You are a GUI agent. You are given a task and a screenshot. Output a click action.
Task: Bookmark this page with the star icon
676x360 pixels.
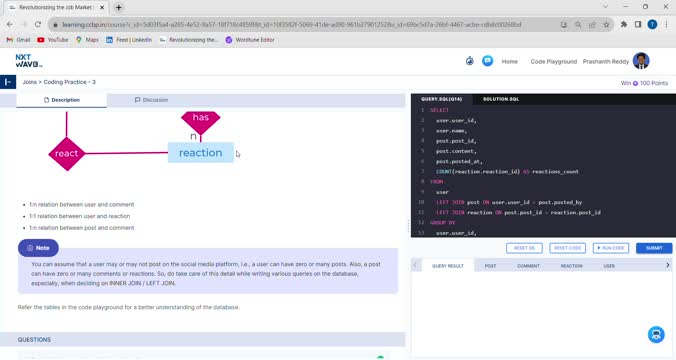click(x=606, y=25)
